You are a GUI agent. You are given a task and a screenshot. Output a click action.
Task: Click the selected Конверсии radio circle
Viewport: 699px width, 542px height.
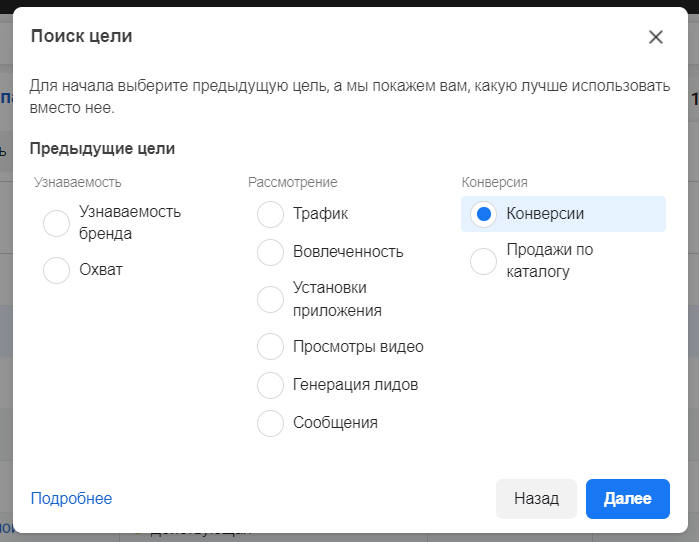coord(484,214)
